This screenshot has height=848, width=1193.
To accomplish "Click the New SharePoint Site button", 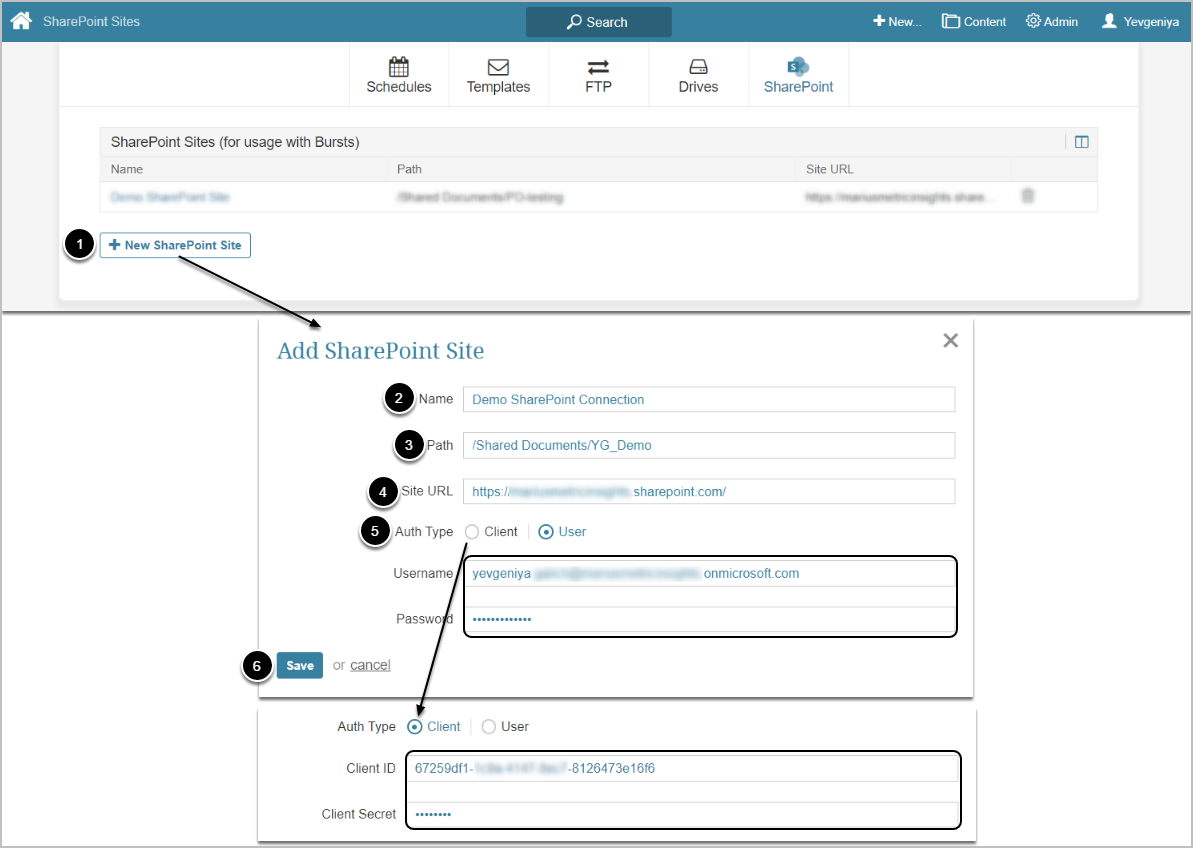I will [x=175, y=245].
